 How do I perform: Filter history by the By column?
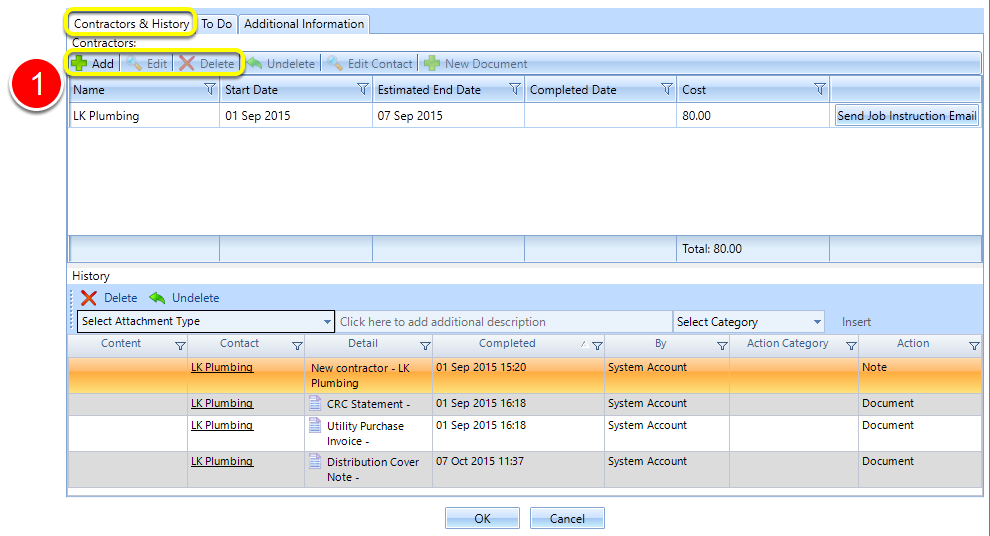click(722, 345)
